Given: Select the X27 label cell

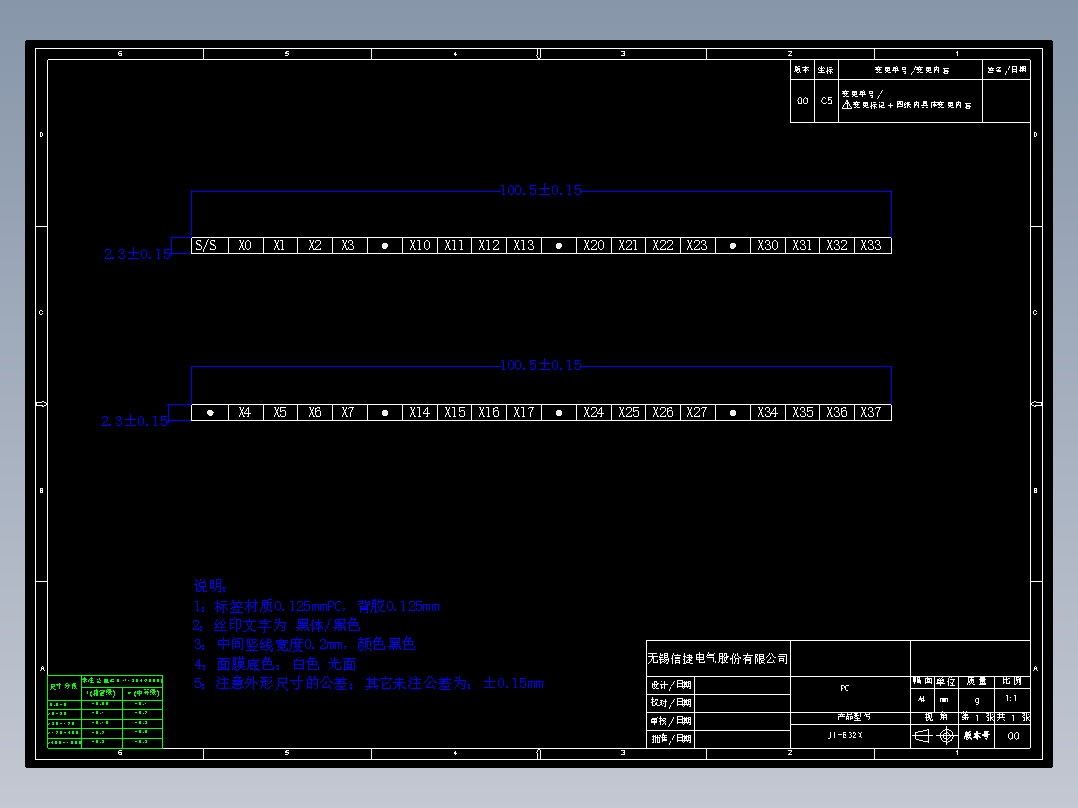Looking at the screenshot, I should click(x=698, y=413).
